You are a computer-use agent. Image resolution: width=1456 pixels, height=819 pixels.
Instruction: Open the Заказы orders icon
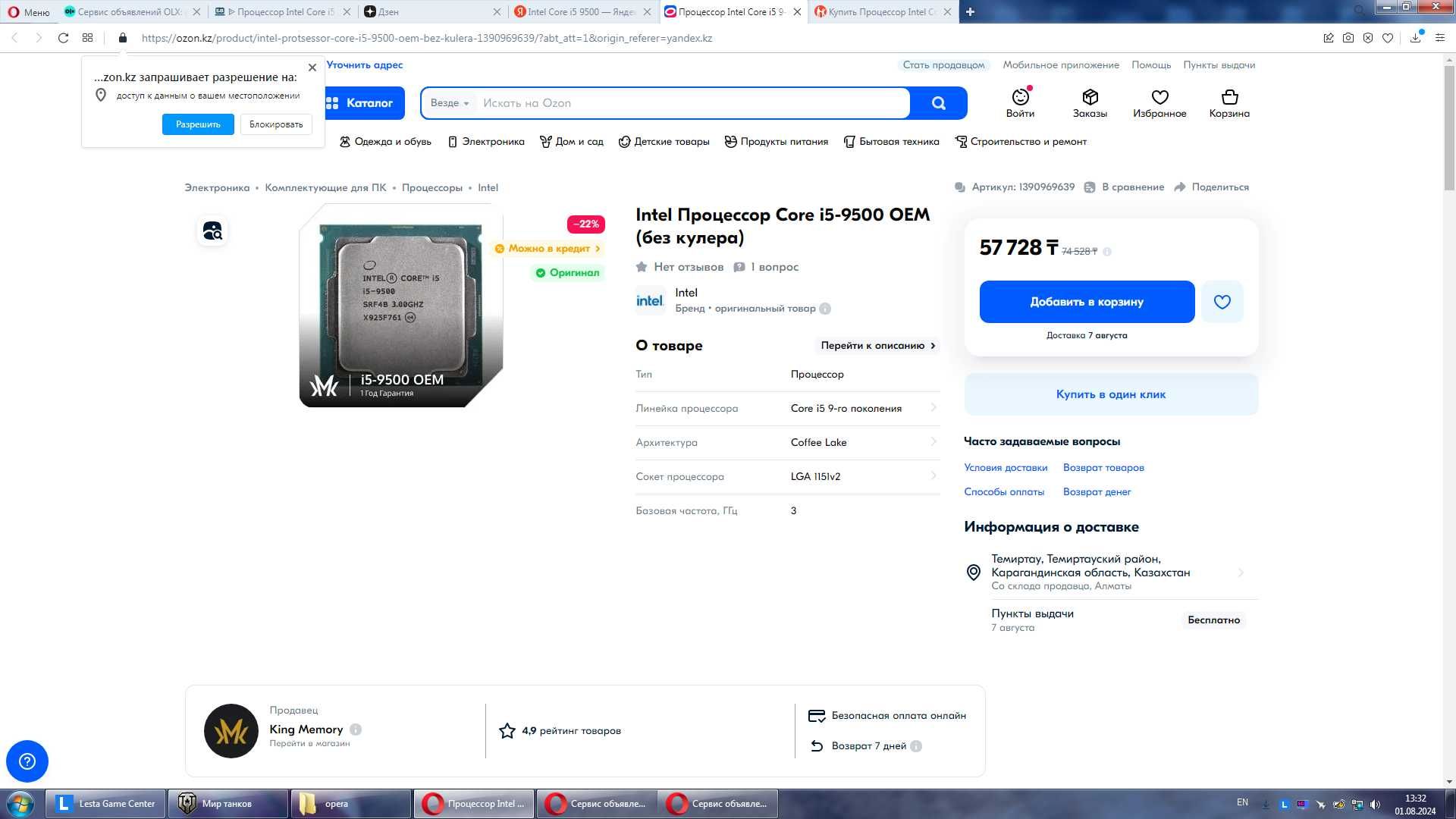[x=1090, y=103]
